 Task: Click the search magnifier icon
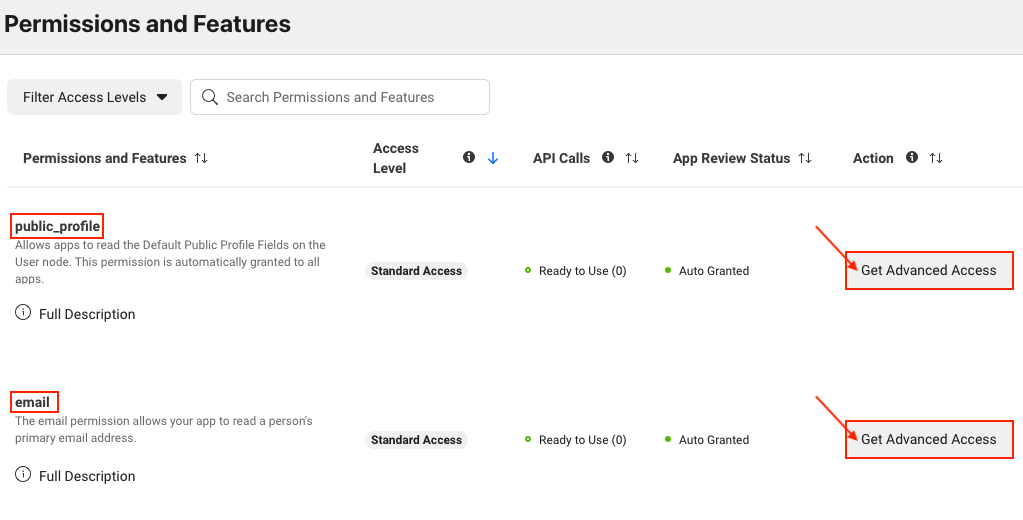tap(209, 97)
